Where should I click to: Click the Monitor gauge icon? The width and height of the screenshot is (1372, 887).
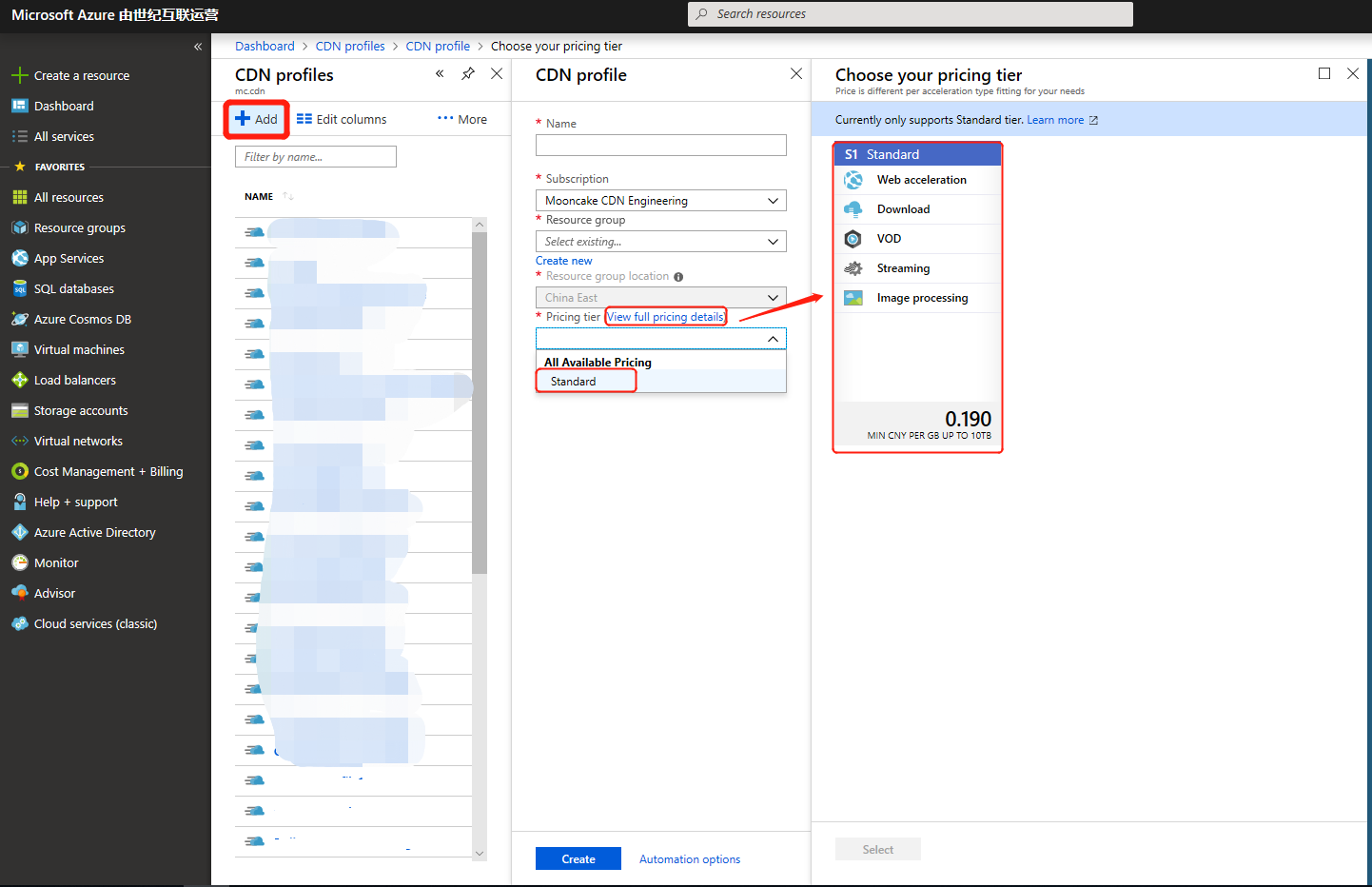click(x=19, y=562)
